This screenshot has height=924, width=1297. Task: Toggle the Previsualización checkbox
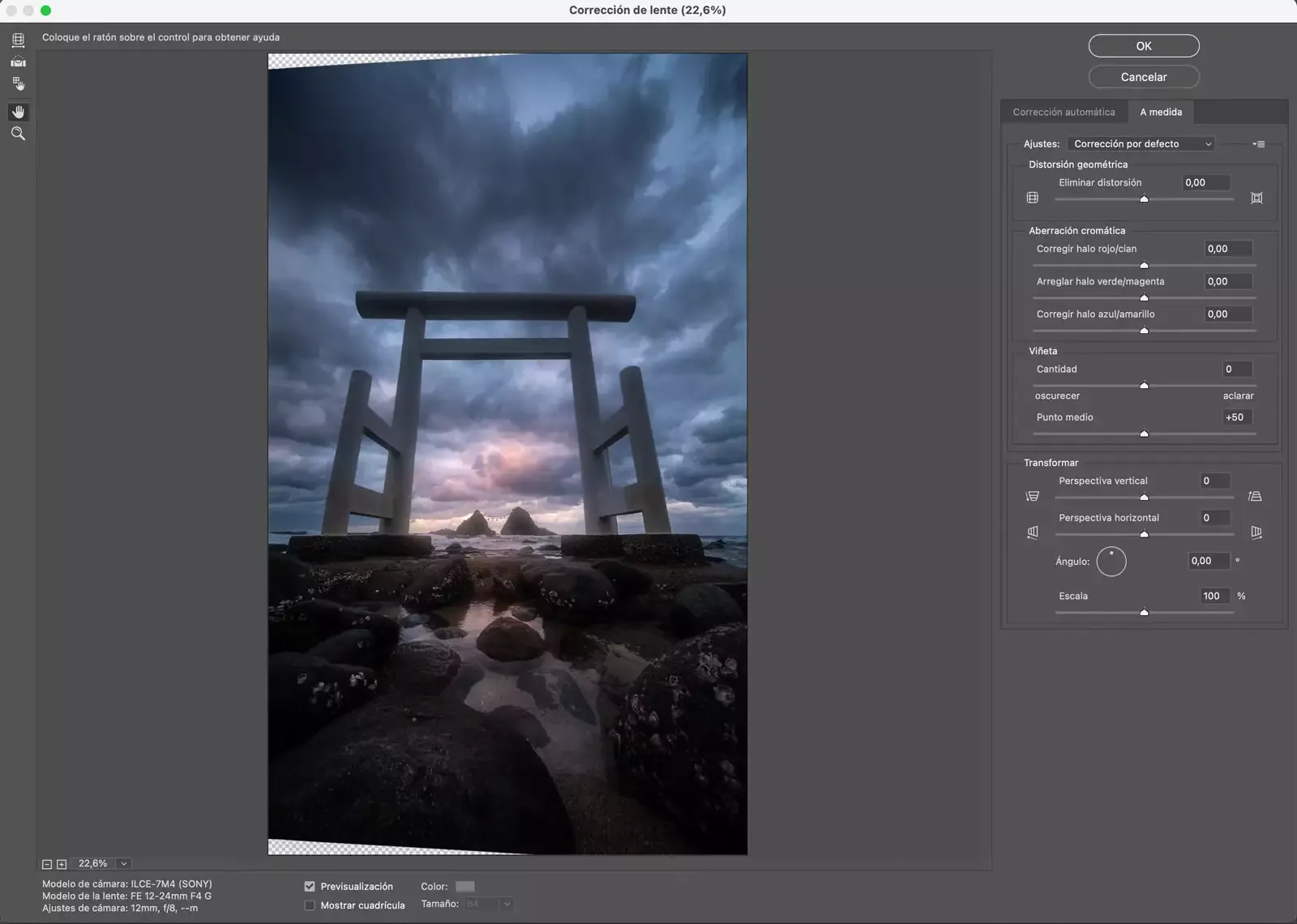coord(310,887)
